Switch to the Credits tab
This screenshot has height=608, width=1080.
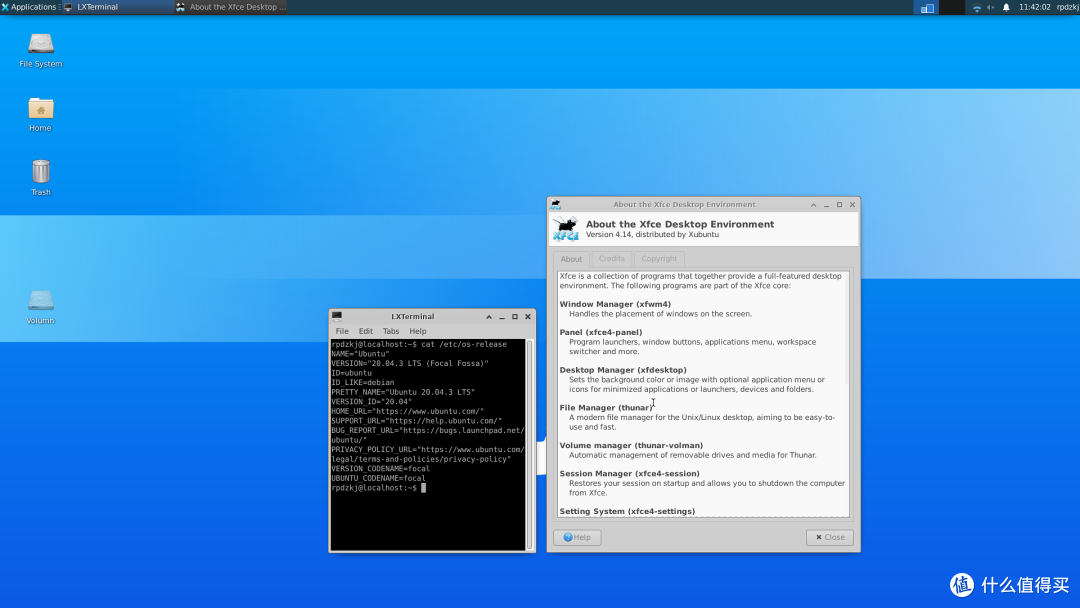coord(612,258)
